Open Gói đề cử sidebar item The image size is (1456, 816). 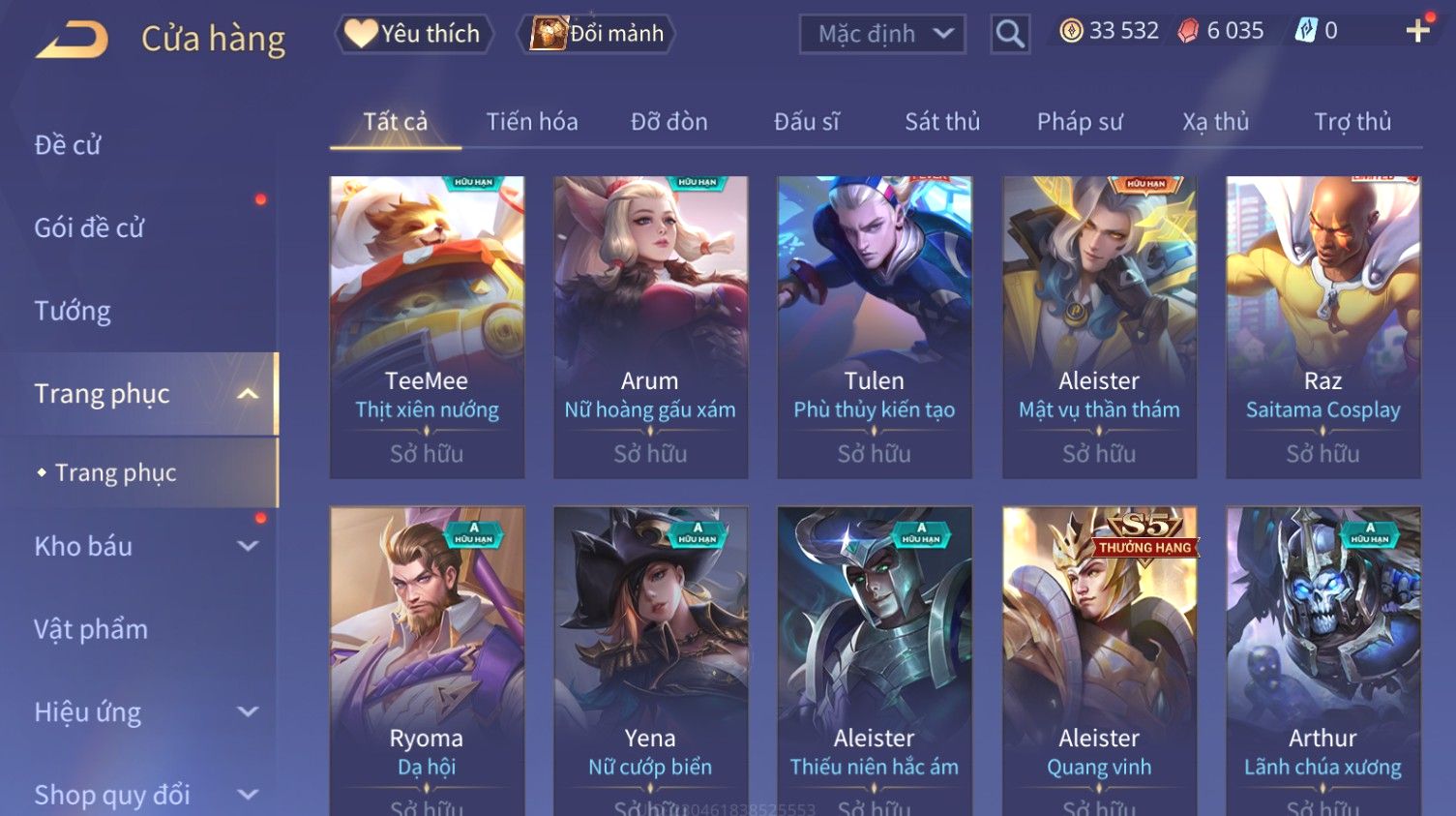coord(89,228)
